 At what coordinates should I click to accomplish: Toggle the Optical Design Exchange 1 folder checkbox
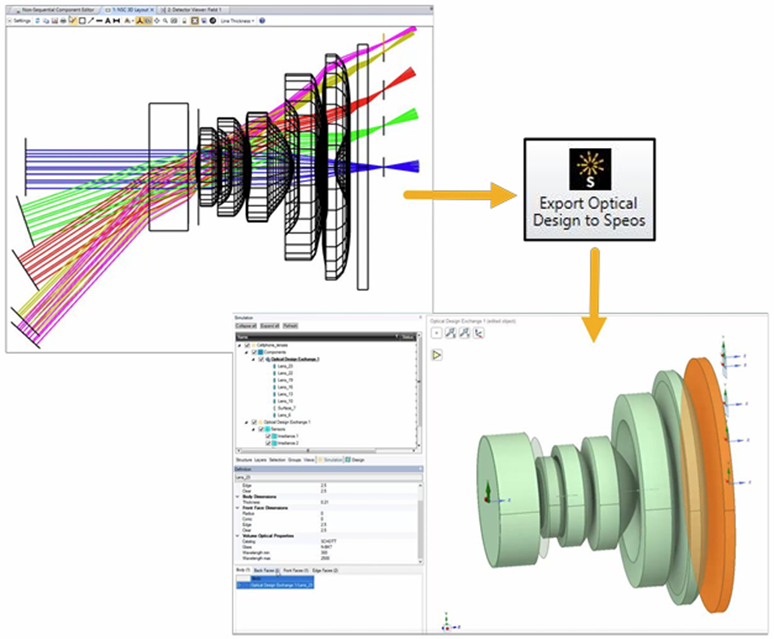pos(254,422)
